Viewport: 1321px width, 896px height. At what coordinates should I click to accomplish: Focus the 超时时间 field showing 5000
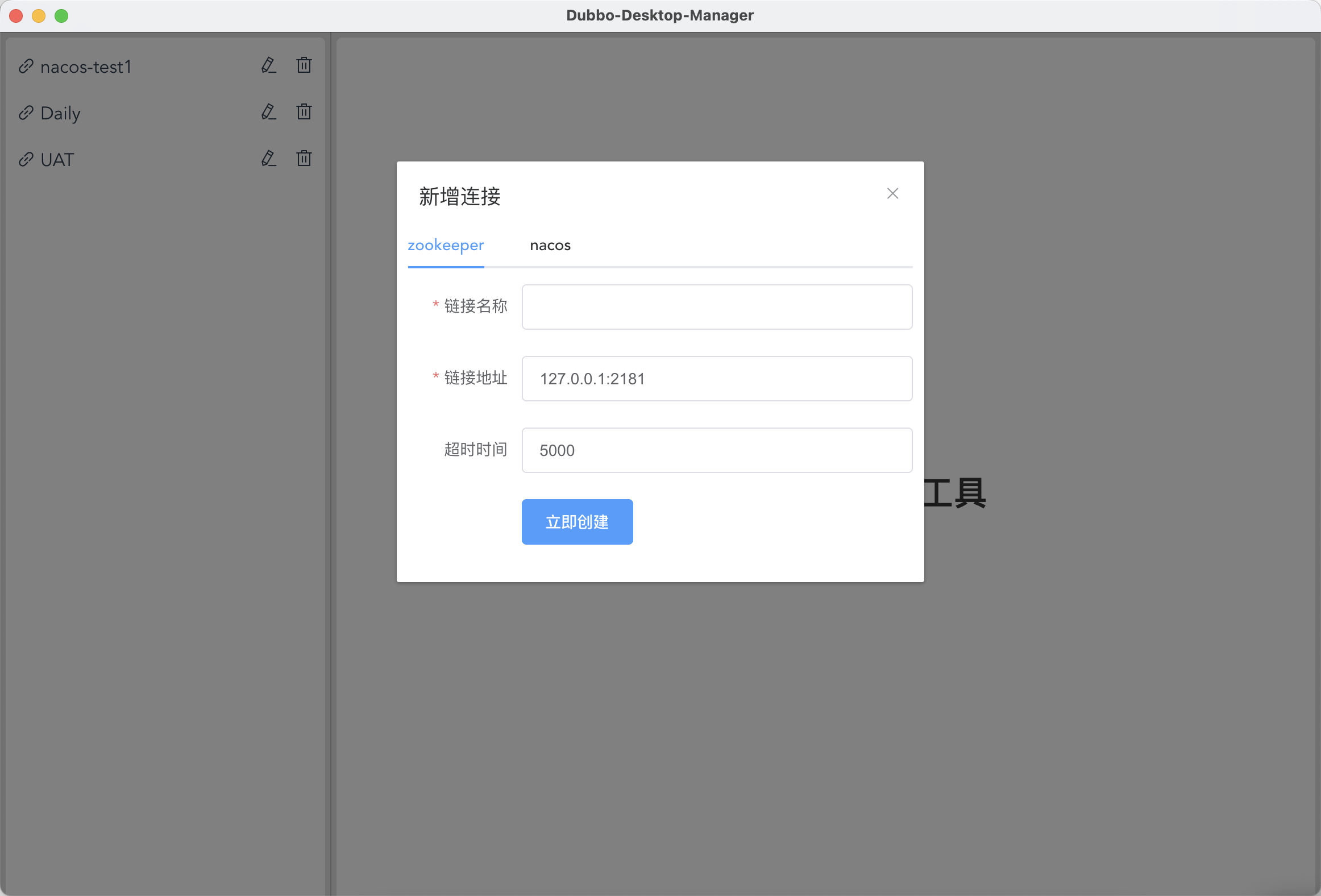click(717, 450)
